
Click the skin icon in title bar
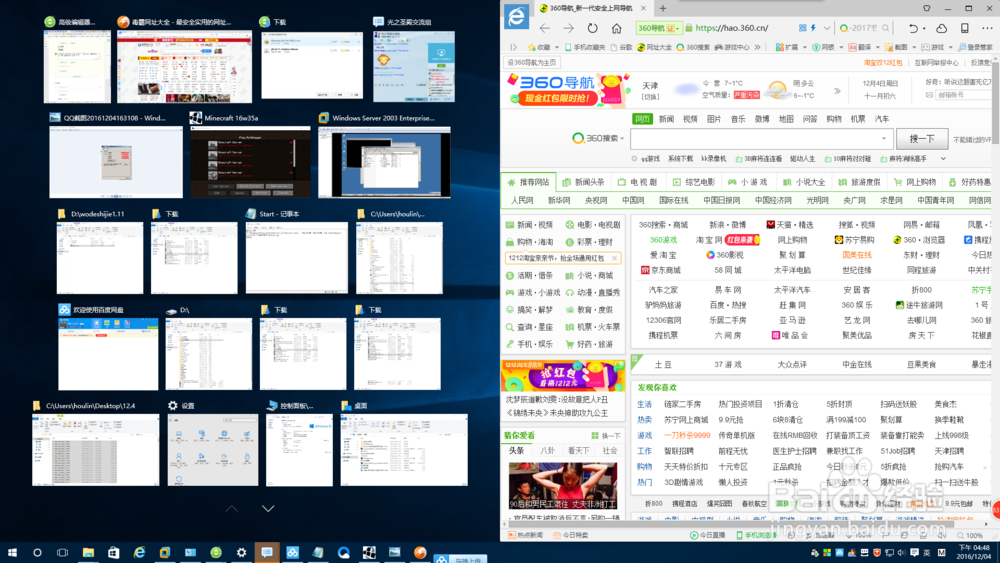click(927, 8)
